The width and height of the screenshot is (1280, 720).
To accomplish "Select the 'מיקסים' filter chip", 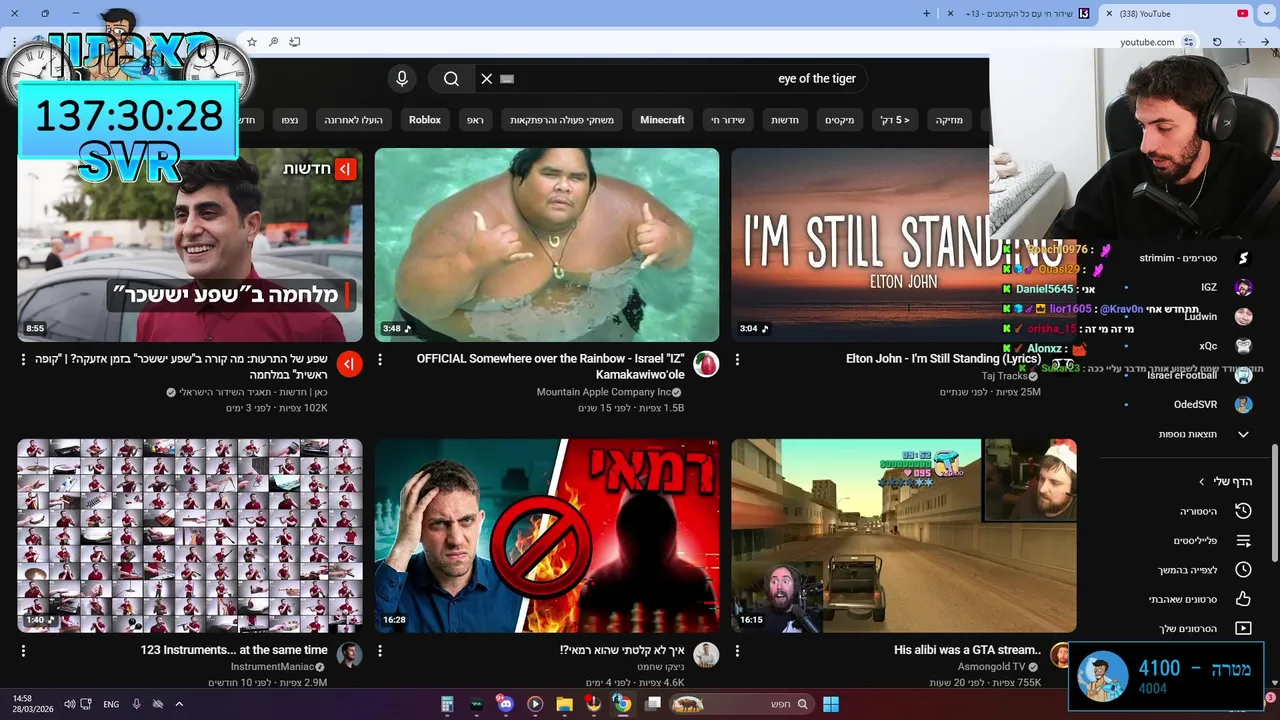I will (839, 120).
